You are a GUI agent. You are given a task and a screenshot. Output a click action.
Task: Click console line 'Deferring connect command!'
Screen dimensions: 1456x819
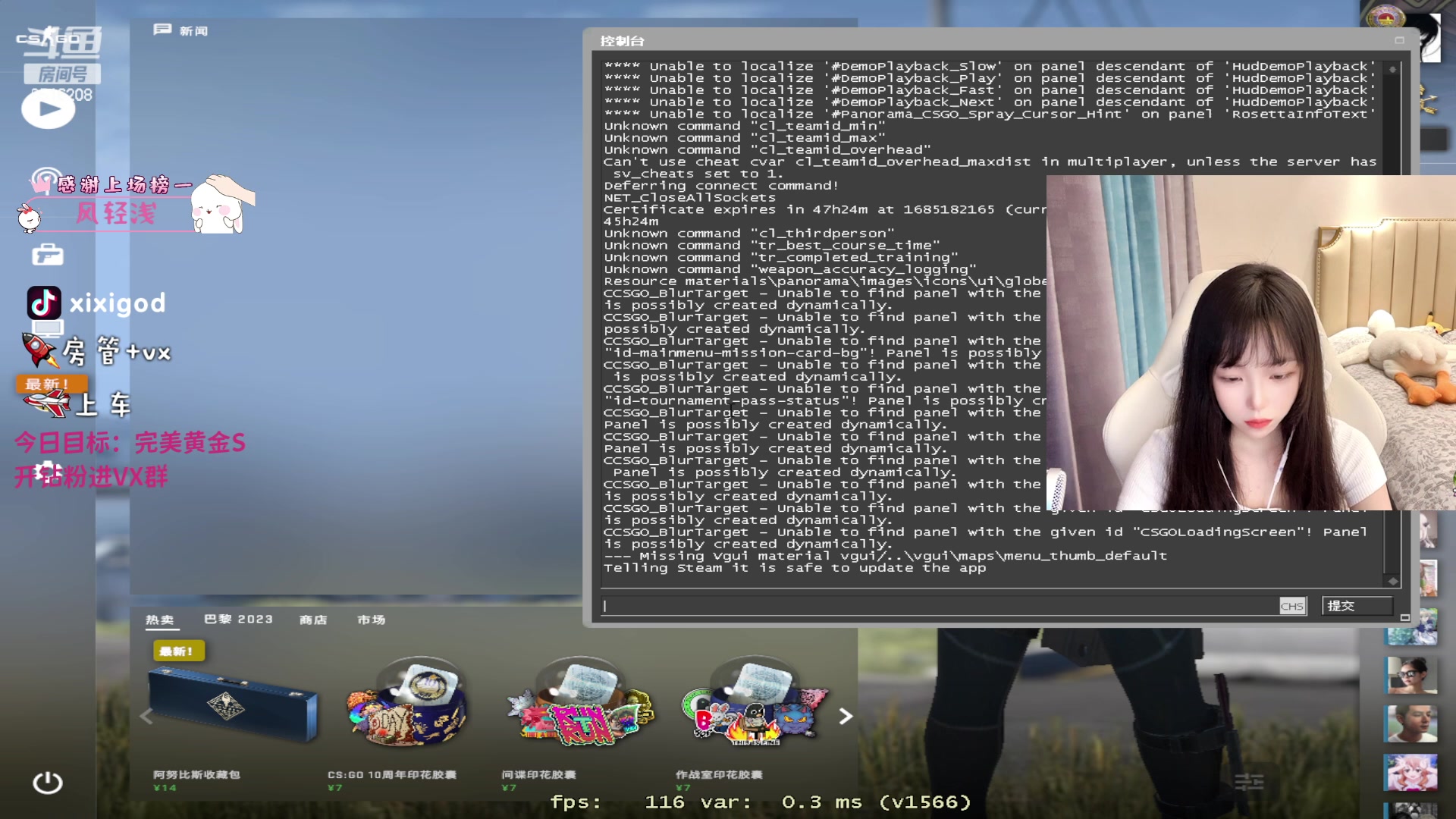click(x=721, y=186)
